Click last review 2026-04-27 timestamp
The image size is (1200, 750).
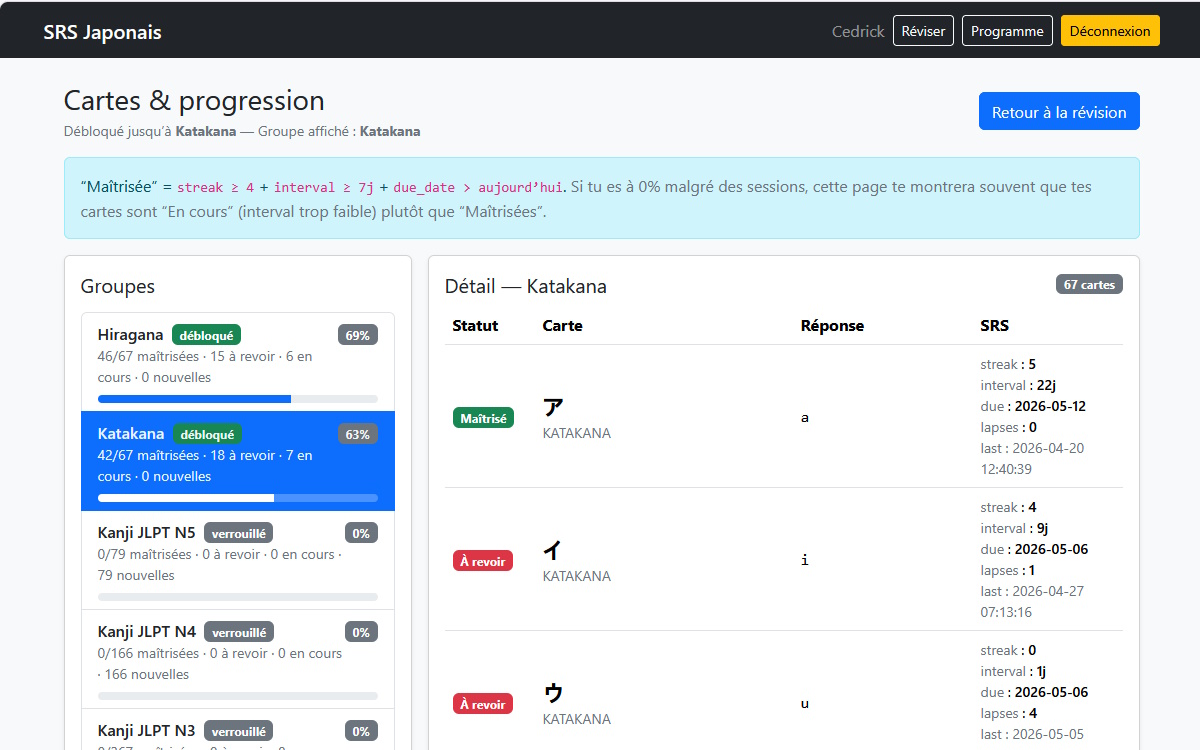point(1032,601)
